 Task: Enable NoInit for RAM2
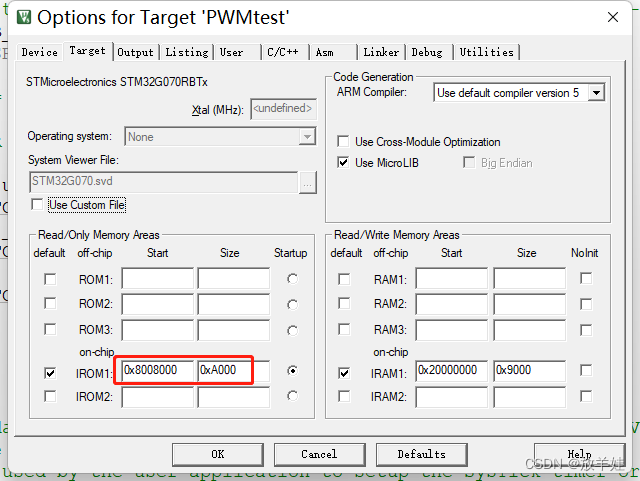(586, 304)
